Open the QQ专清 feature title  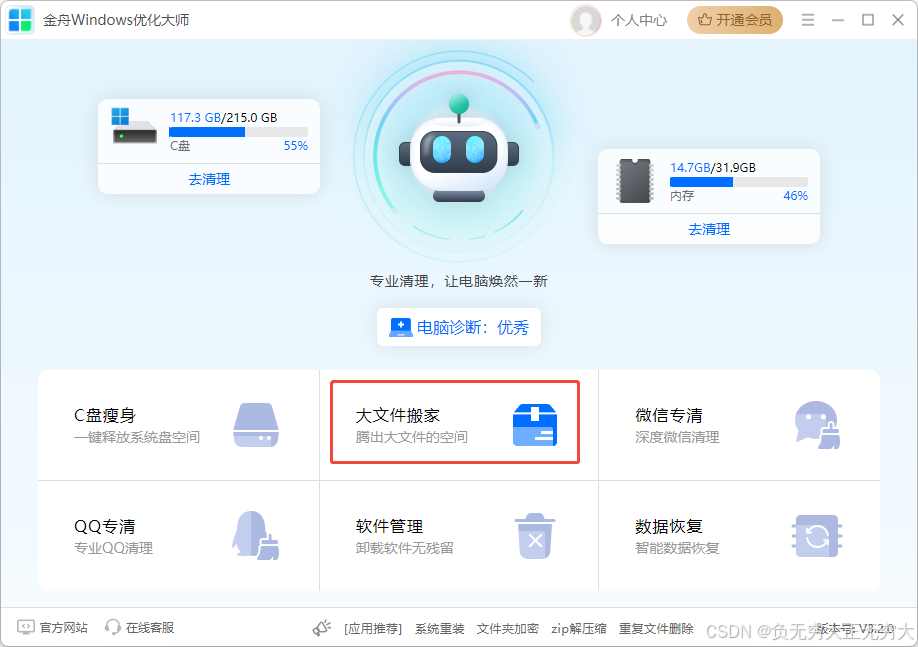104,526
